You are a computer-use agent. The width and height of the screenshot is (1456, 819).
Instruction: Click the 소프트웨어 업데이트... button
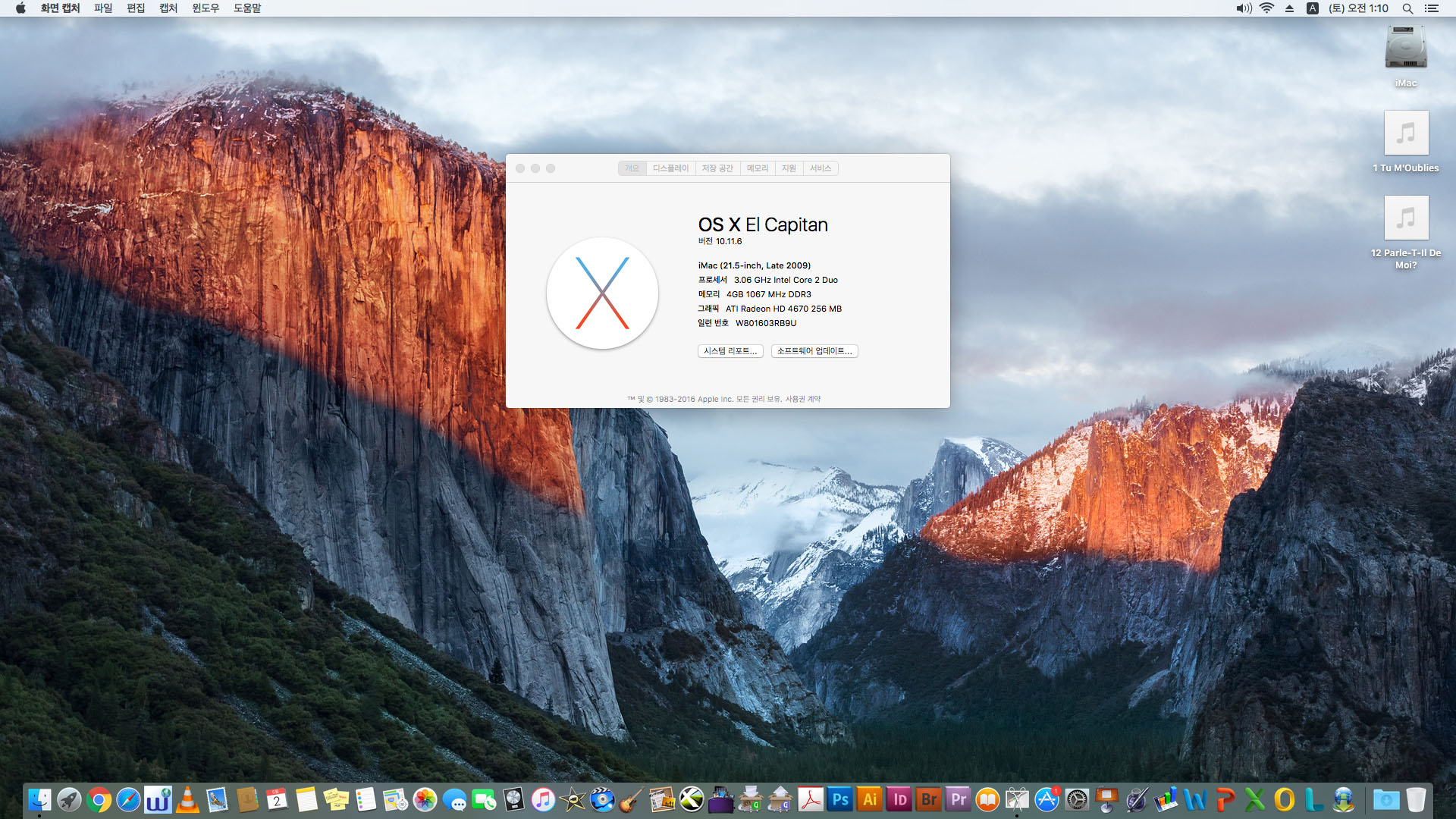(814, 351)
